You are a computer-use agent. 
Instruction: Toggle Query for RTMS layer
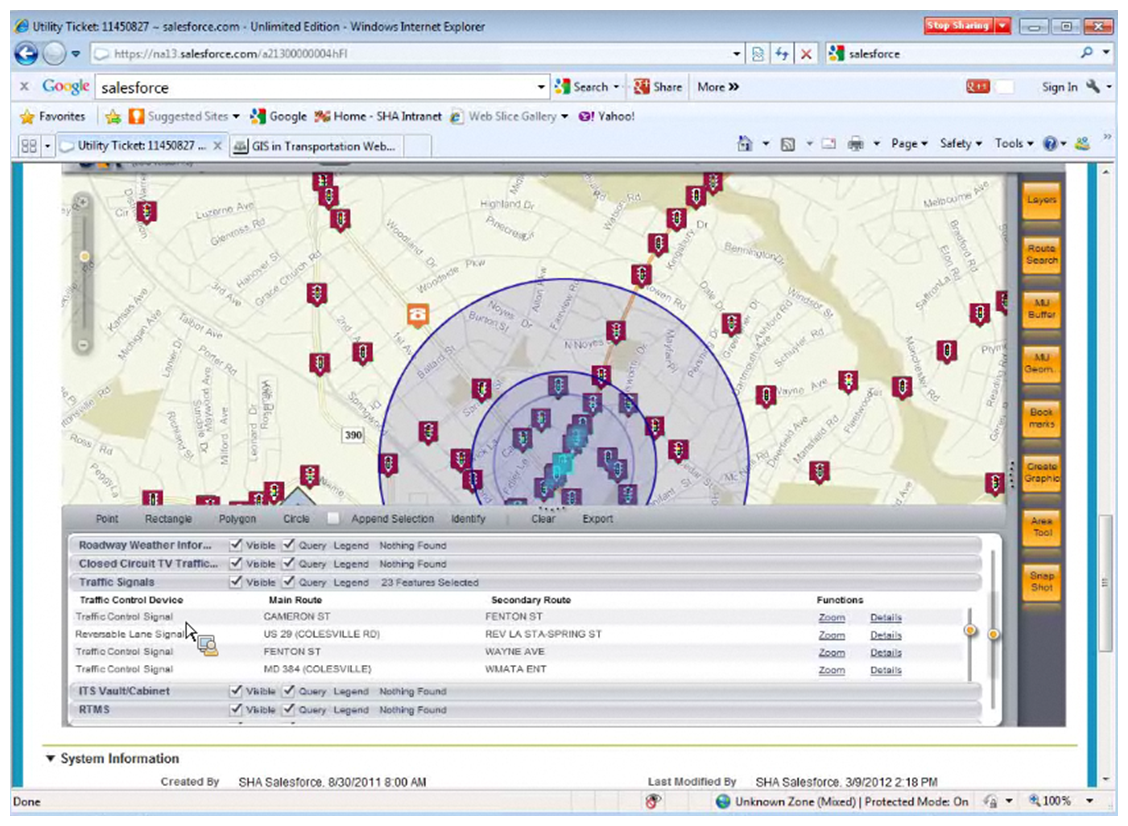tap(288, 709)
